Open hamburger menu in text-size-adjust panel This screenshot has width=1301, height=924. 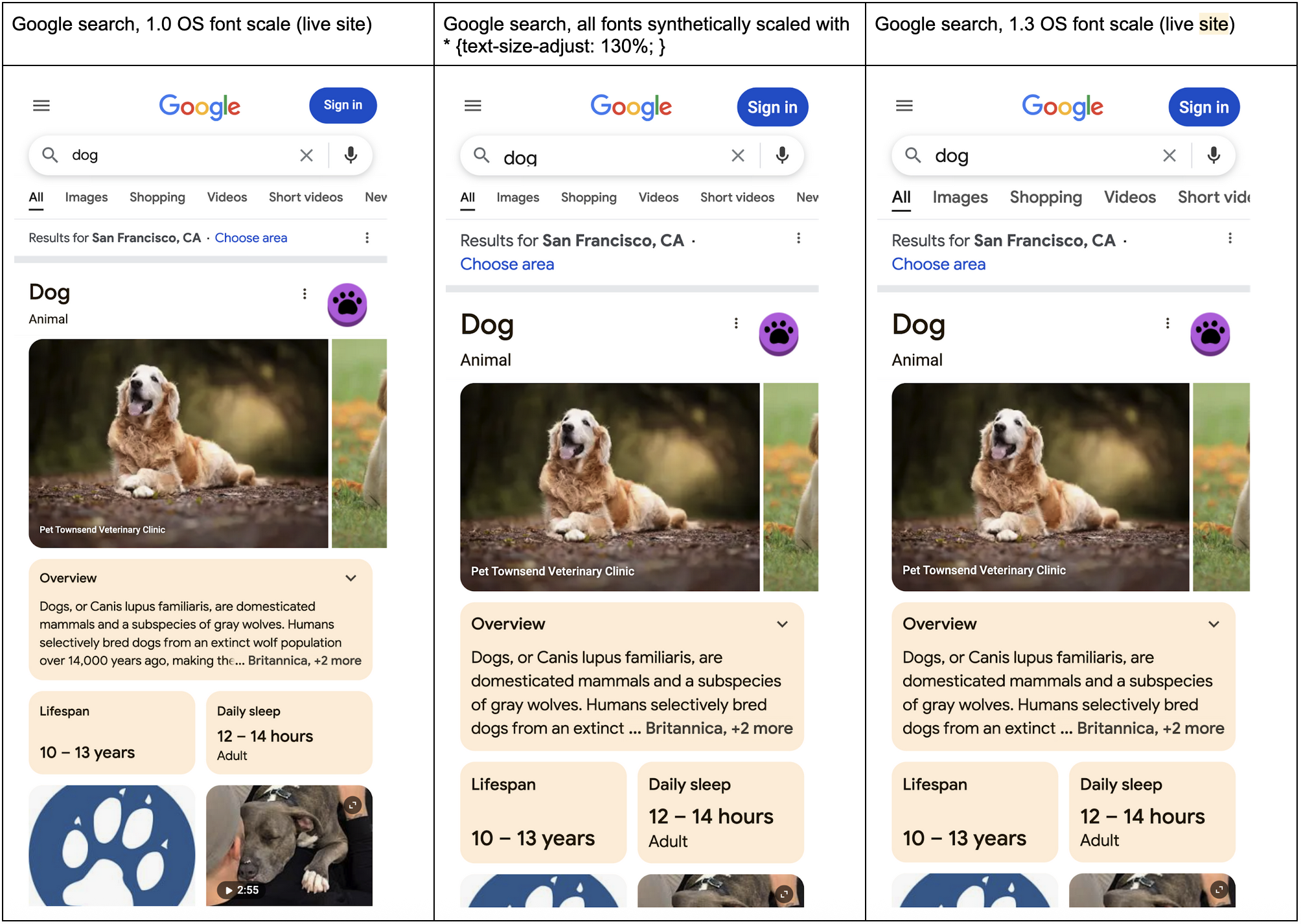473,106
